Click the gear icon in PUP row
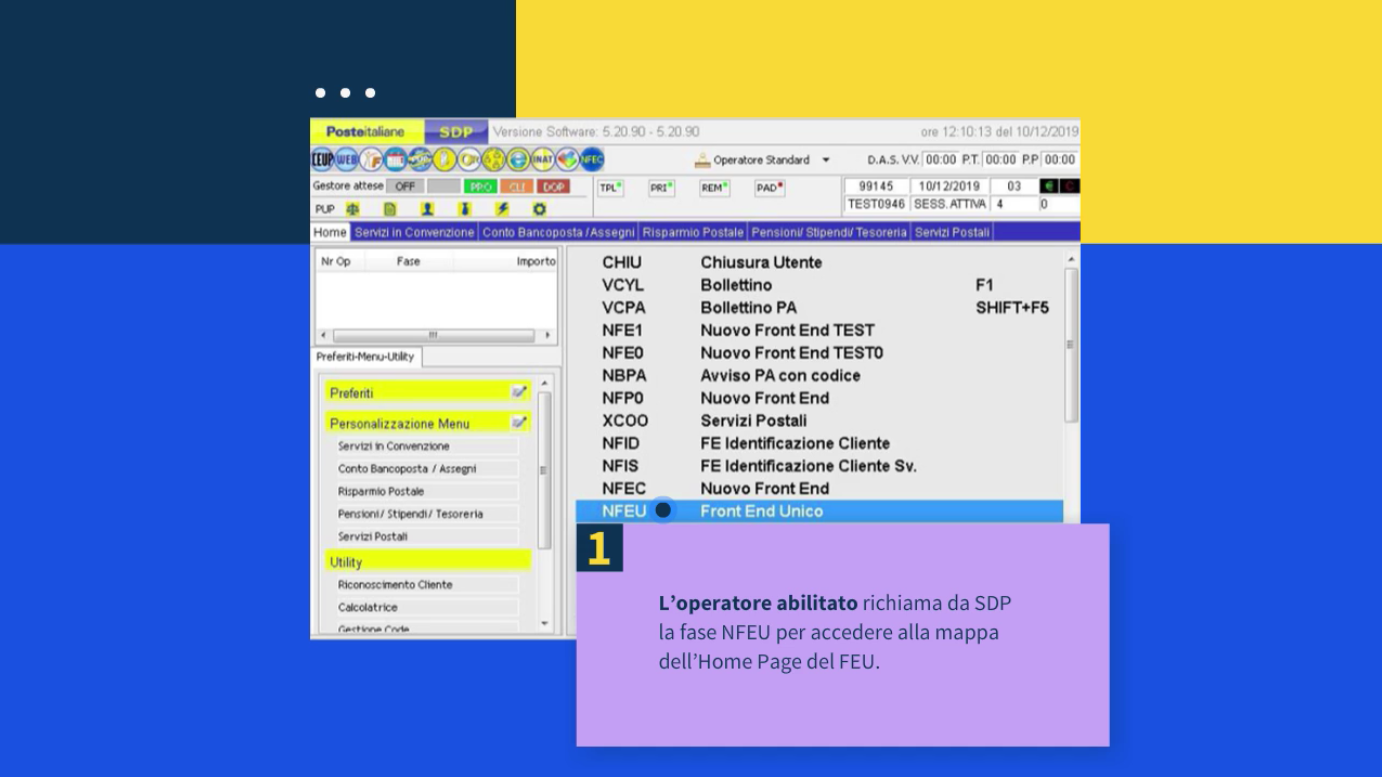The image size is (1382, 777). click(539, 210)
